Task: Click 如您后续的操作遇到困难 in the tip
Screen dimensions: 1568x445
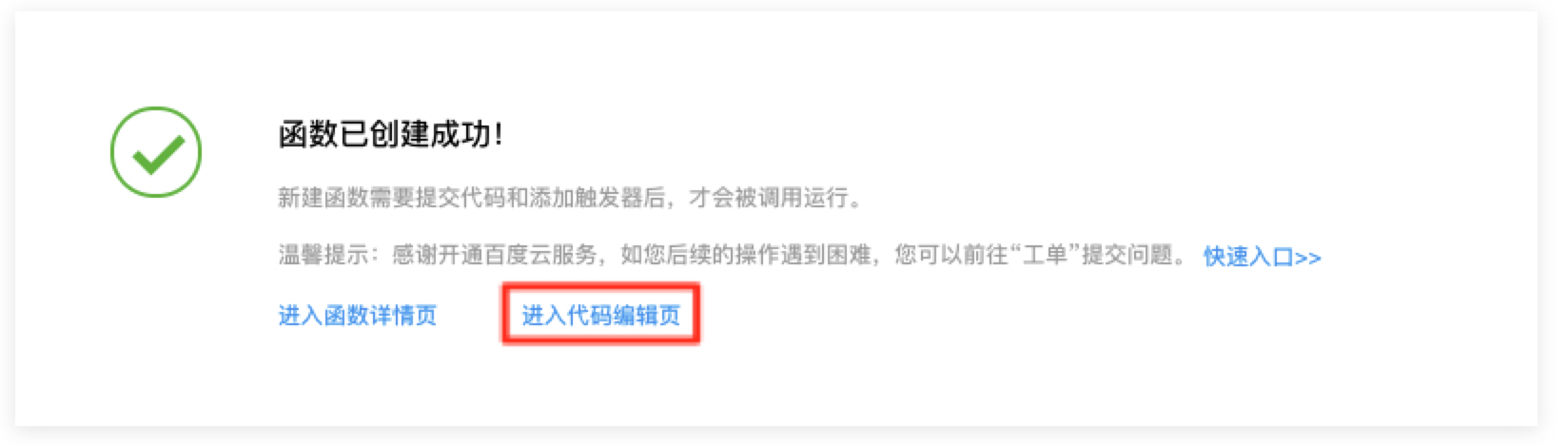Action: 745,255
